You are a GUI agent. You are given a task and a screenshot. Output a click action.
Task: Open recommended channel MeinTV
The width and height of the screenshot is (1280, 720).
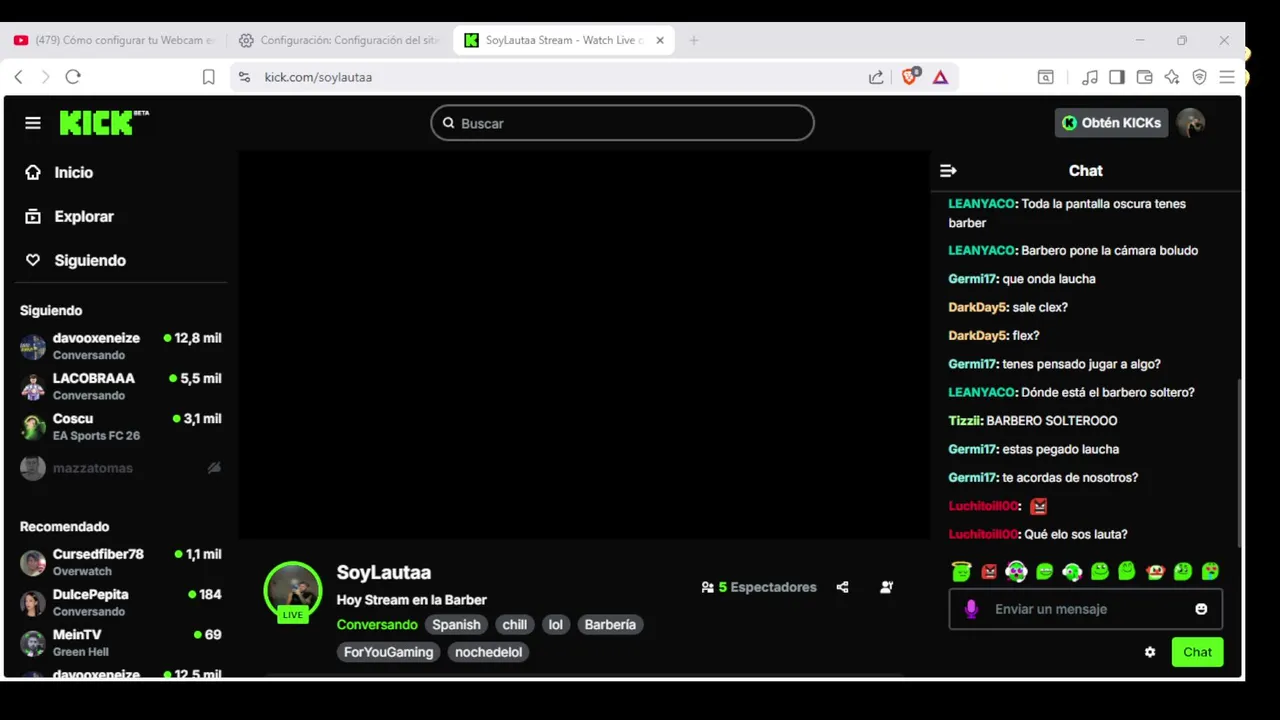[121, 642]
